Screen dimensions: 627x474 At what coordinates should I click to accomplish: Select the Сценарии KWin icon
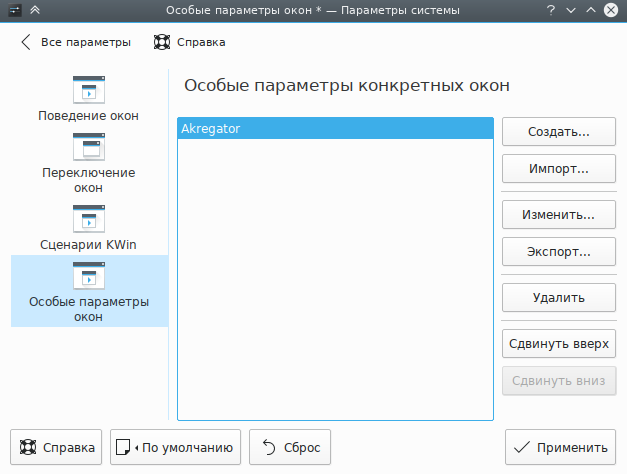point(89,218)
